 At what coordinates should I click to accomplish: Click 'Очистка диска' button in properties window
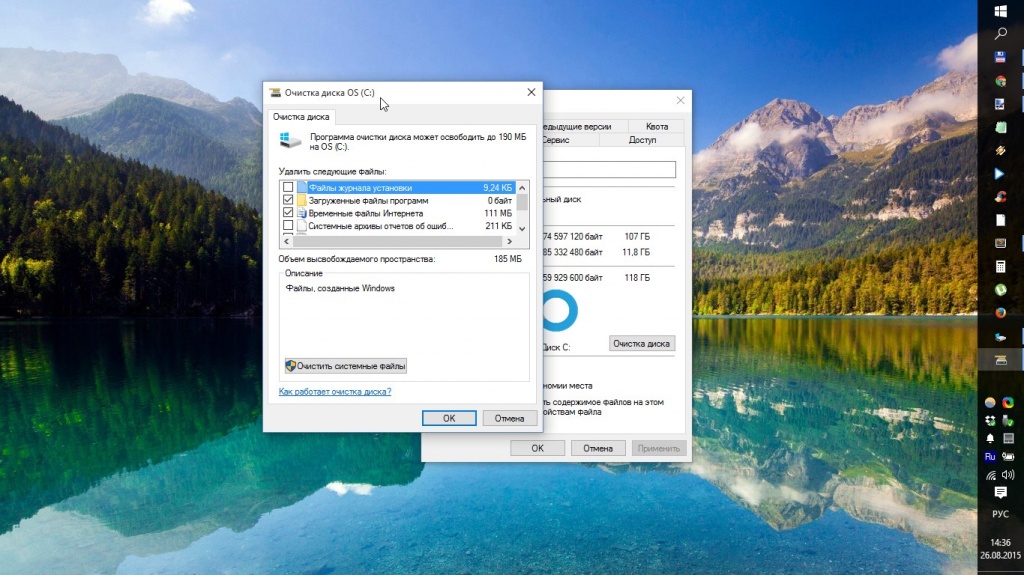[641, 344]
